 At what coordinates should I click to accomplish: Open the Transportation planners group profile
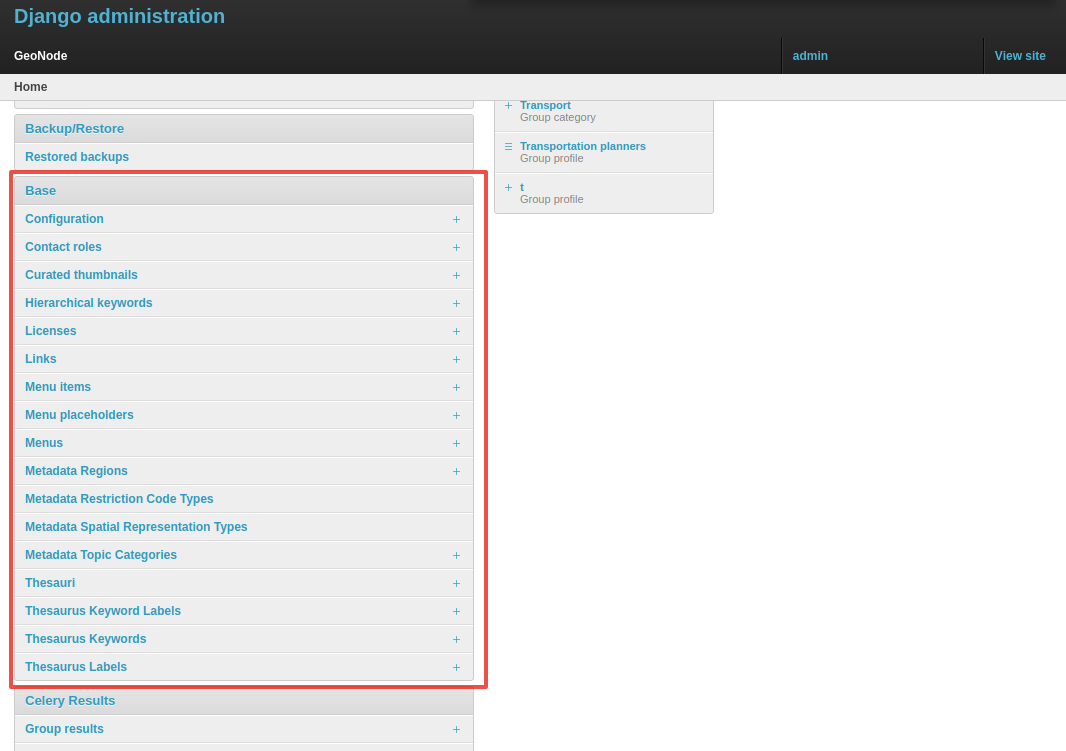tap(583, 146)
